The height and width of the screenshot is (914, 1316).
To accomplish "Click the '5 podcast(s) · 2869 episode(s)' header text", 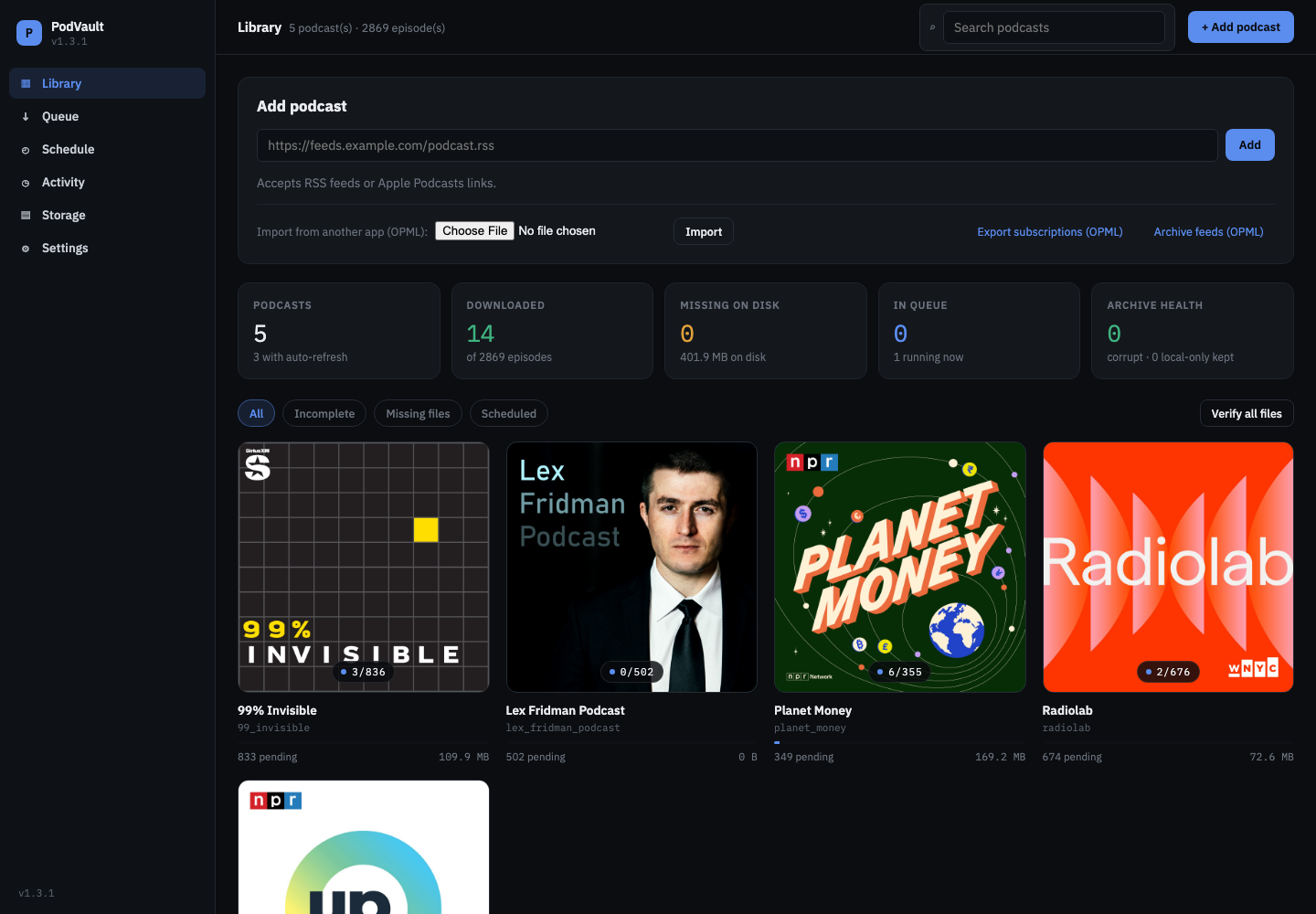I will tap(367, 28).
